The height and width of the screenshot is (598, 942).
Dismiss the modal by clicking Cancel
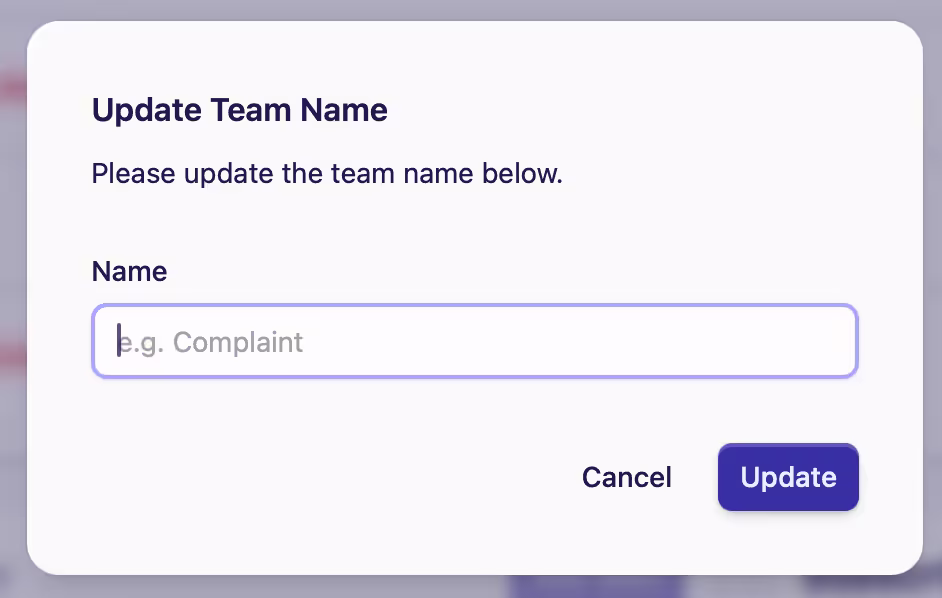(626, 477)
